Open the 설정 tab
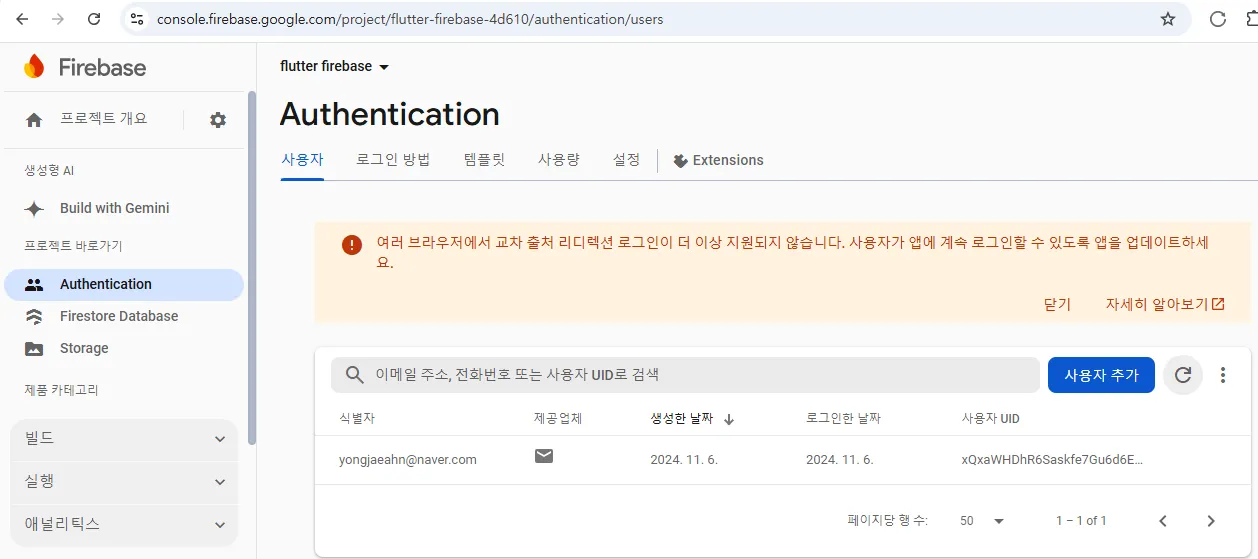Viewport: 1258px width, 559px height. (x=626, y=160)
